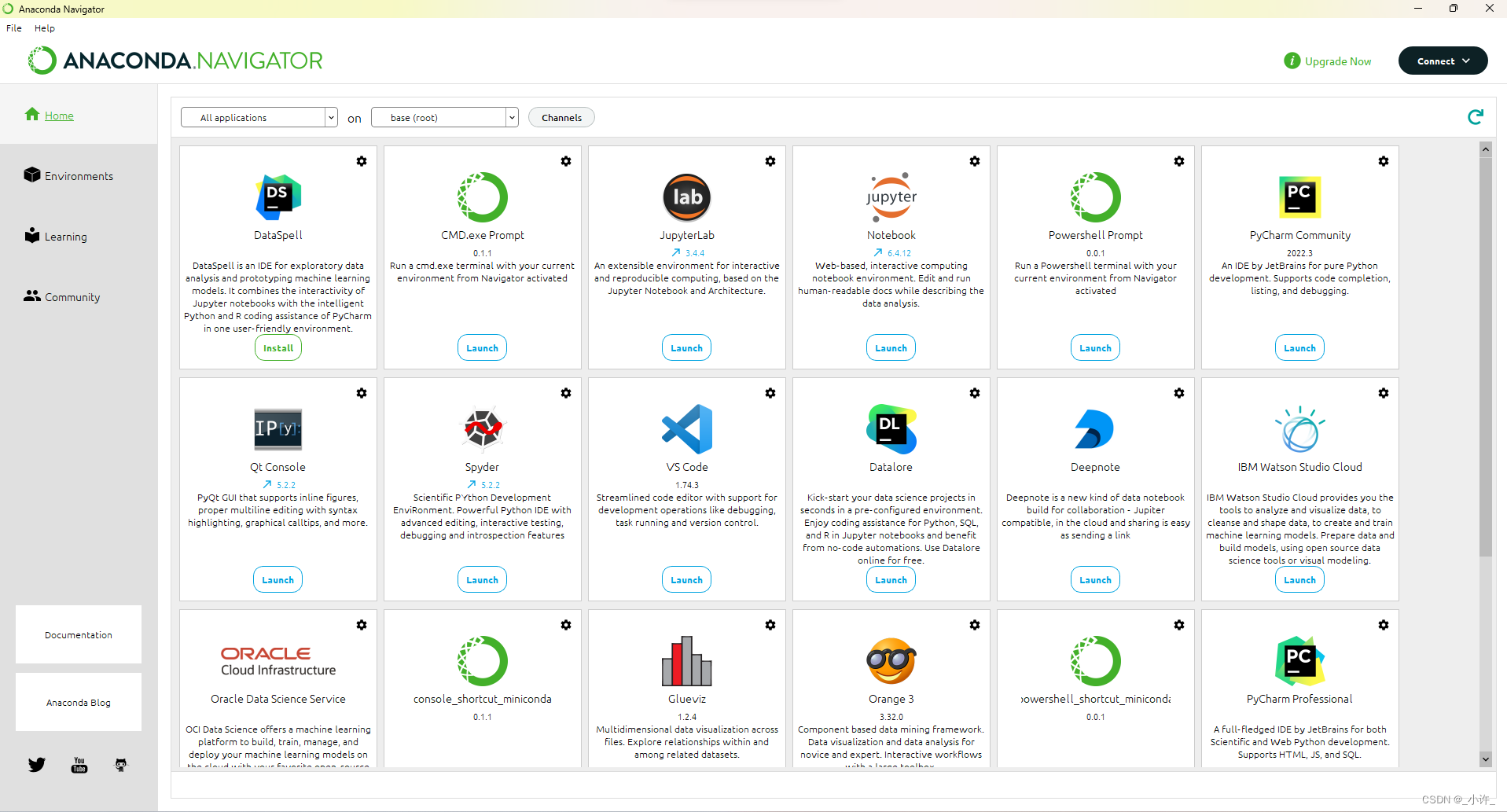Click the VS Code application logo
This screenshot has width=1507, height=812.
point(687,429)
